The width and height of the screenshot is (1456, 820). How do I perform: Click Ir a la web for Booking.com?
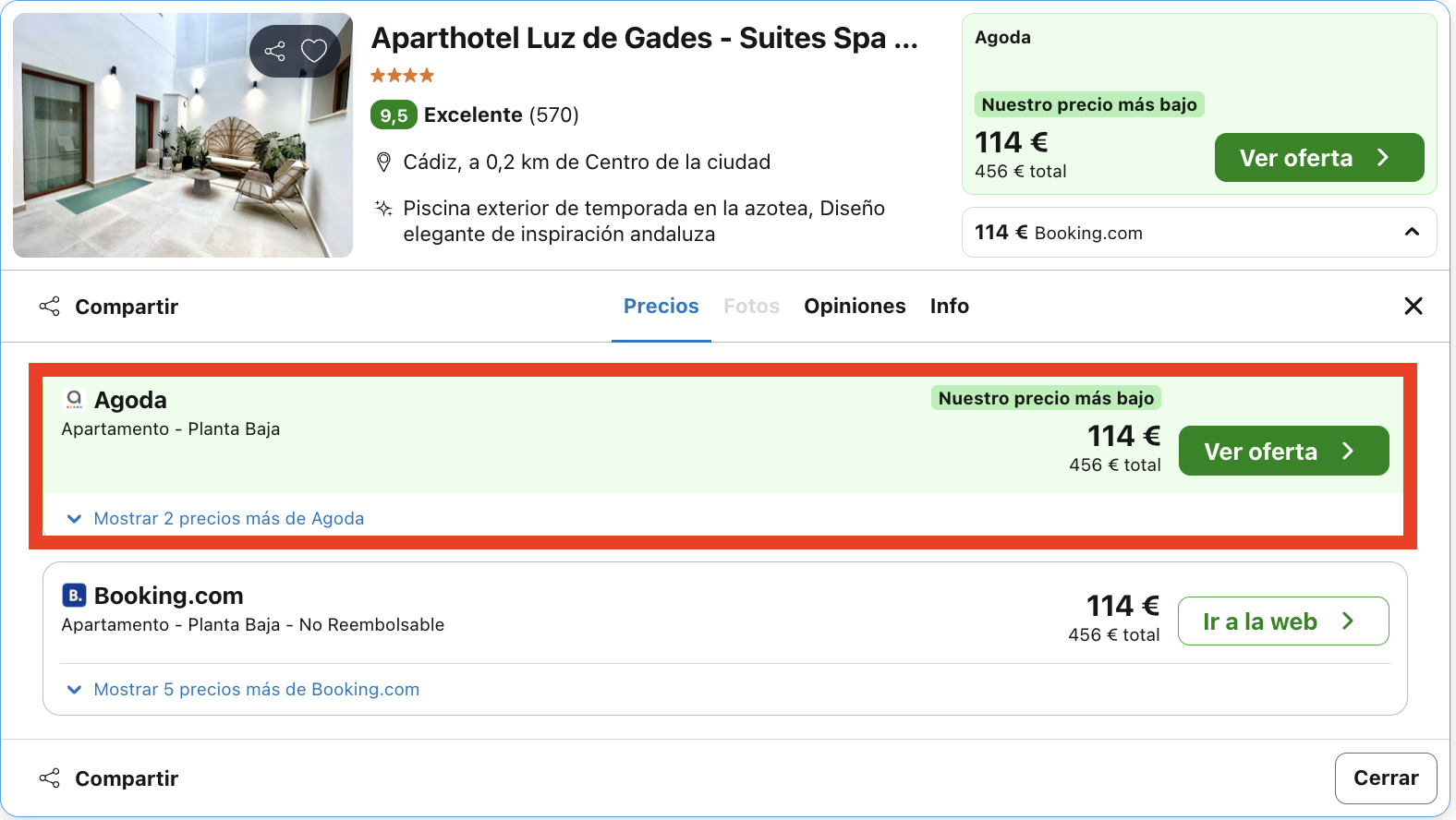[x=1283, y=621]
